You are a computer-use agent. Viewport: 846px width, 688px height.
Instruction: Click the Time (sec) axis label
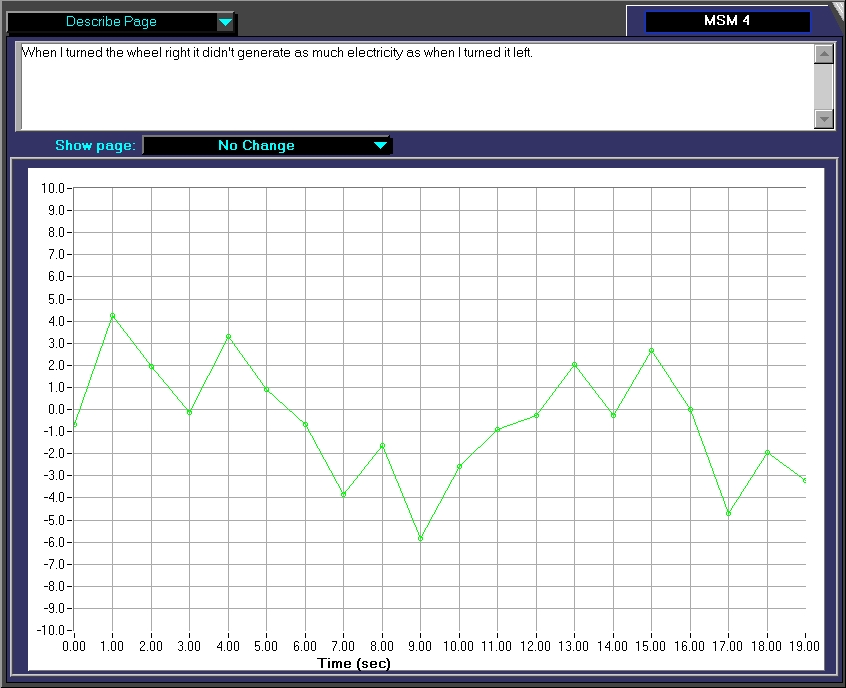354,663
